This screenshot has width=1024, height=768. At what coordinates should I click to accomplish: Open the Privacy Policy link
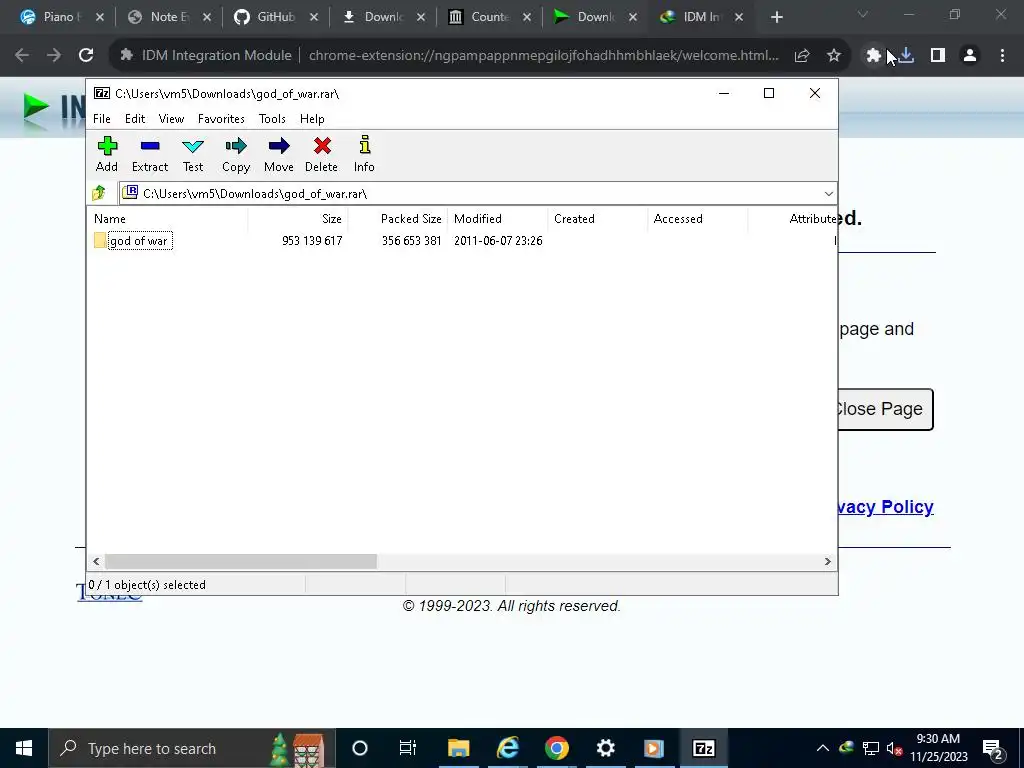(886, 507)
